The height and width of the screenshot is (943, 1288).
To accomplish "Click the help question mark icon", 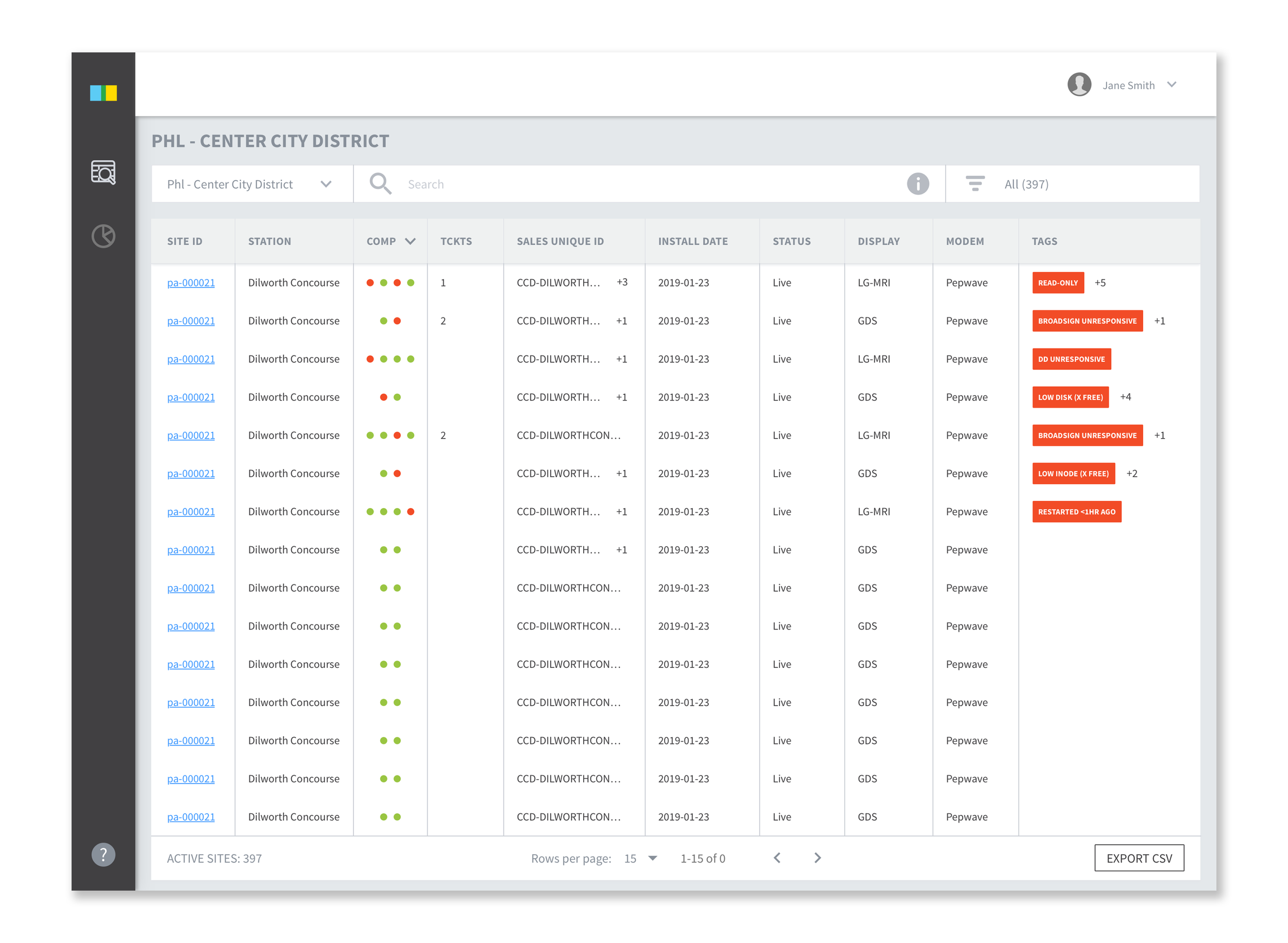I will click(103, 854).
